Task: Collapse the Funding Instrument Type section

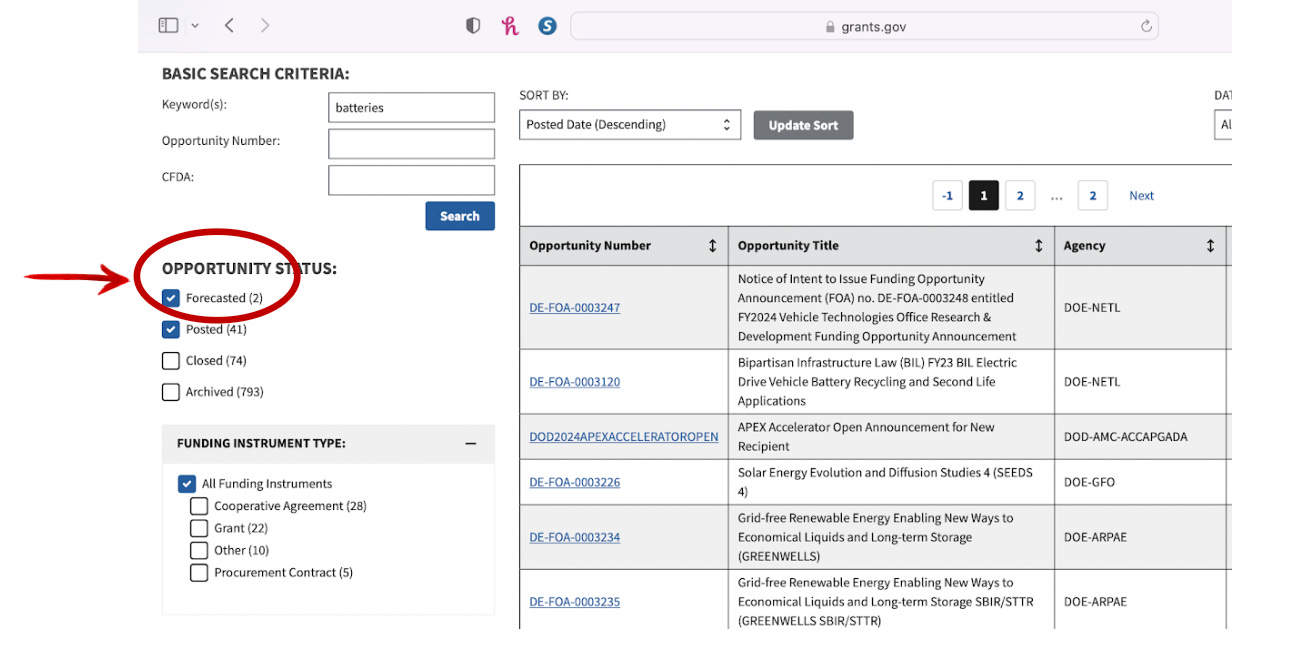Action: [x=471, y=444]
